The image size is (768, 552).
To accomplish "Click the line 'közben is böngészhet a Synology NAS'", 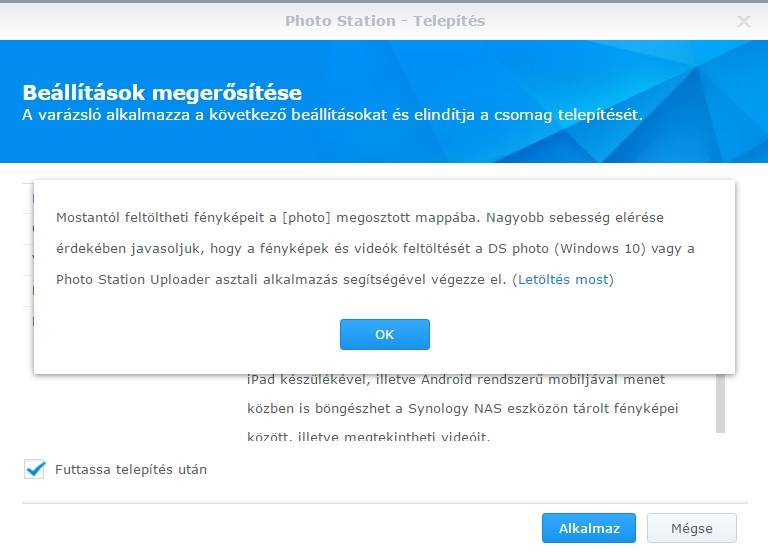I will pyautogui.click(x=462, y=408).
